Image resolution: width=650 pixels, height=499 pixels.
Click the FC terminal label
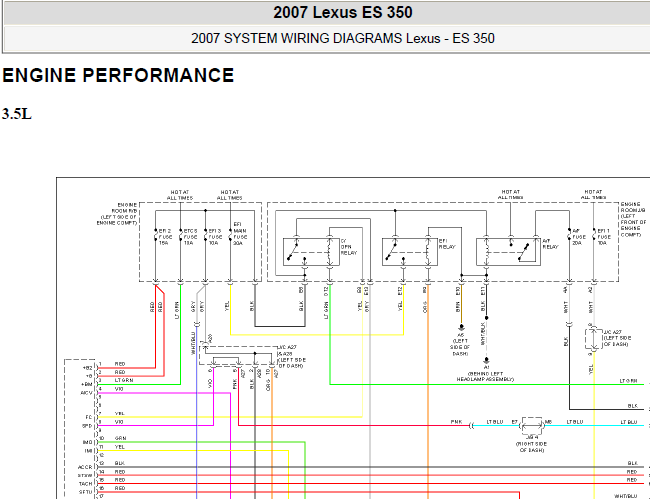[90, 417]
